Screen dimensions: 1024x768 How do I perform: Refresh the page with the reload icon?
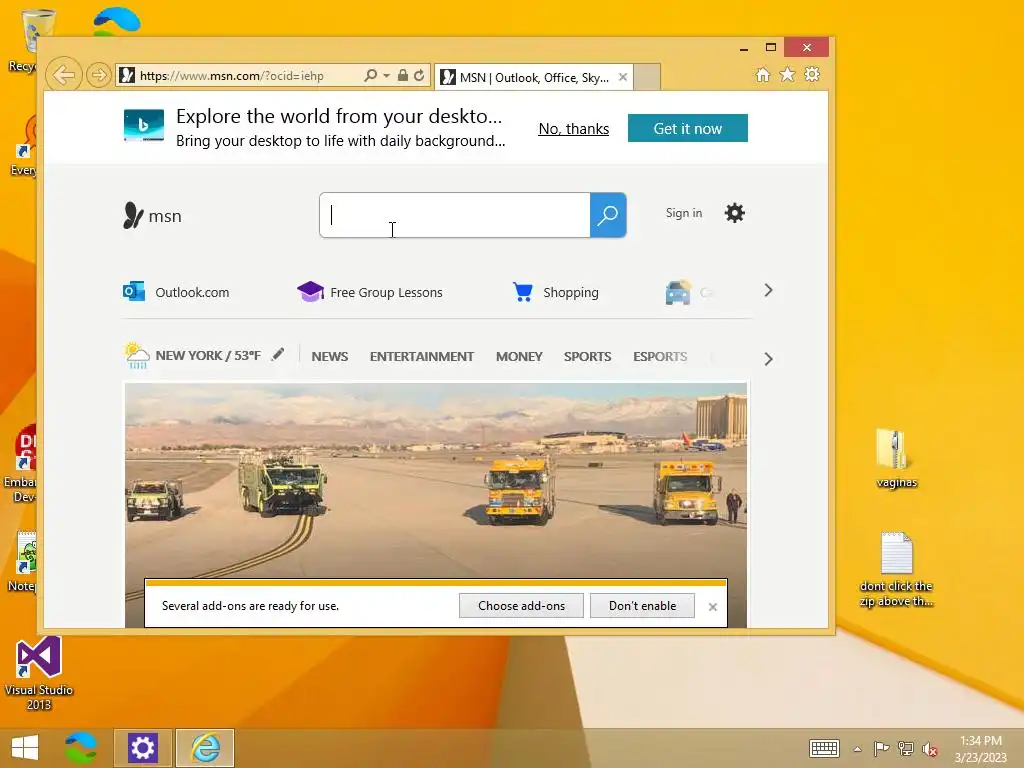pos(419,76)
